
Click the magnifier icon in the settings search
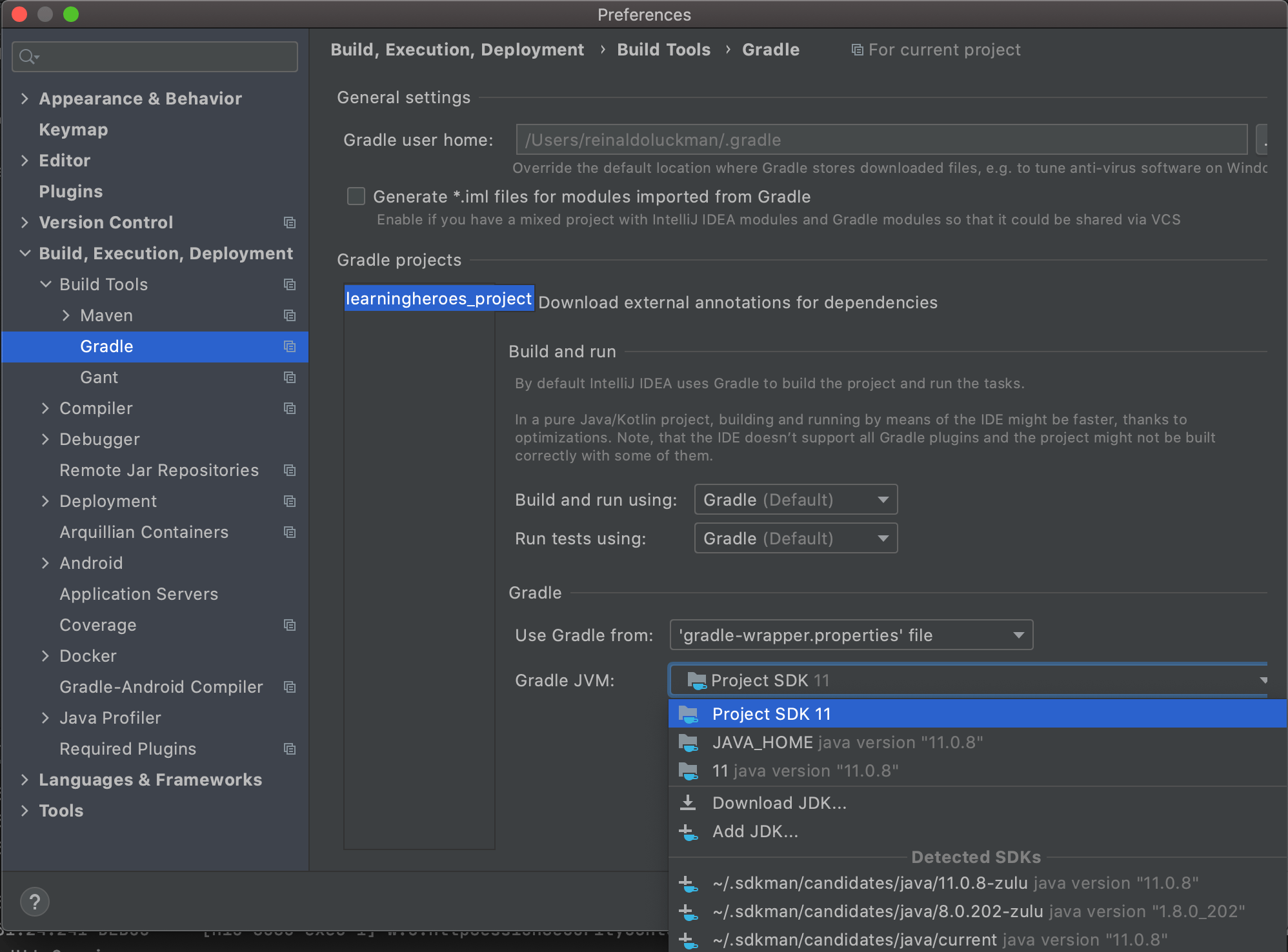(28, 57)
